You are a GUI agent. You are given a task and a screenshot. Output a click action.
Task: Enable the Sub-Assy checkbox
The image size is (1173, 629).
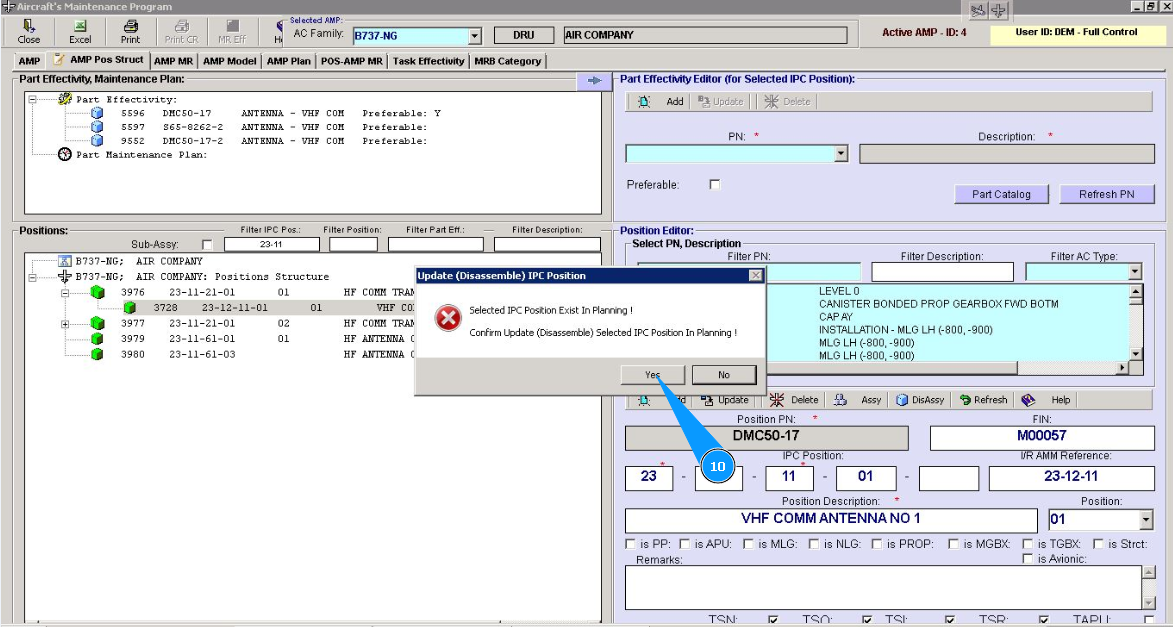coord(207,244)
